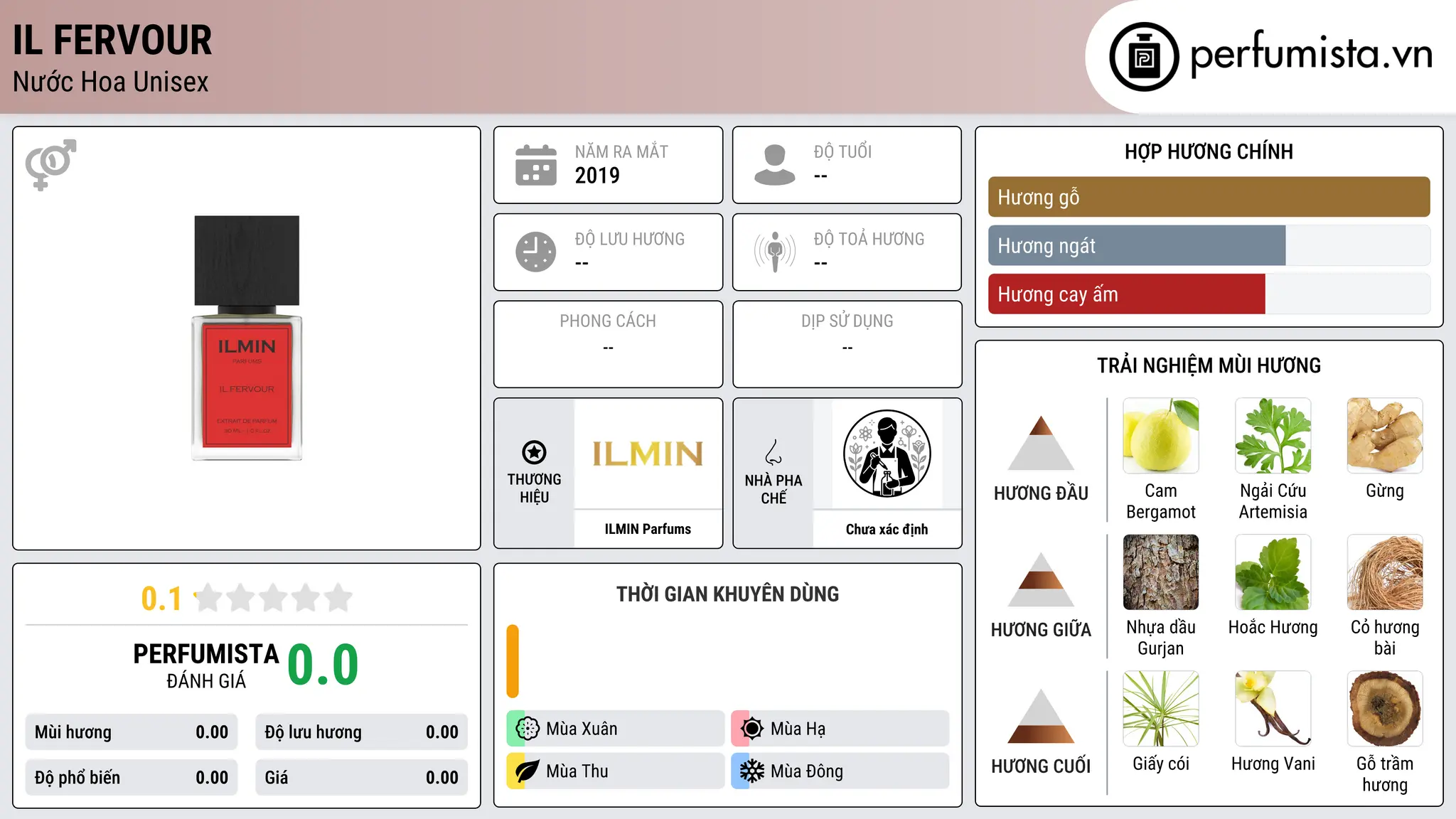Select the Mùa Xuân season label
The height and width of the screenshot is (819, 1456).
pos(582,729)
